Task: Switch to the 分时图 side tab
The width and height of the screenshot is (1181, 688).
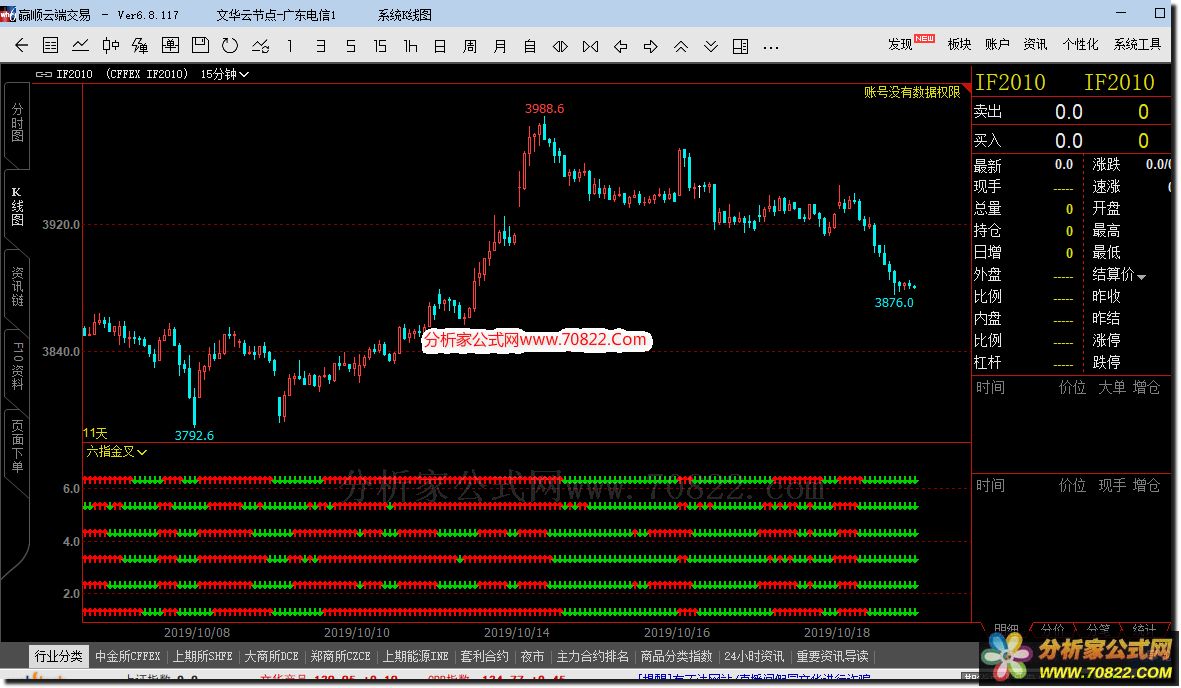Action: (x=17, y=123)
